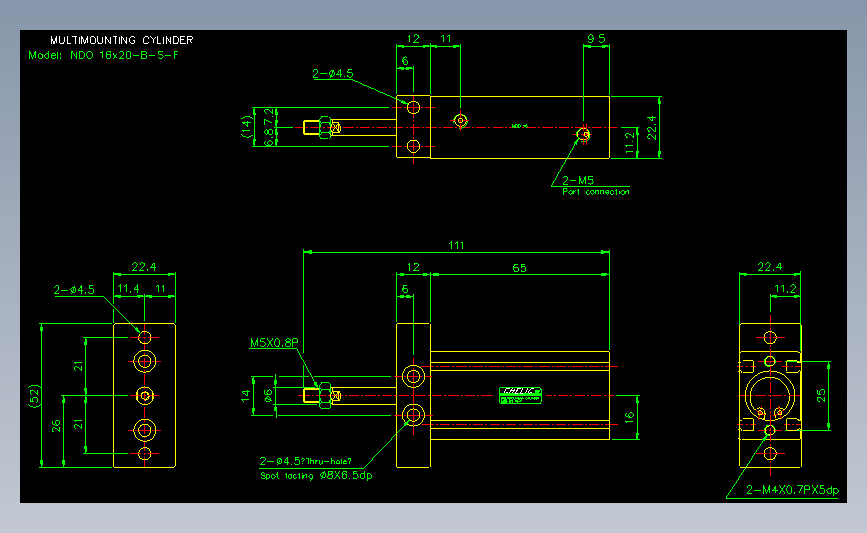Click the 2-ø4.5 callout in left side view

(x=74, y=290)
